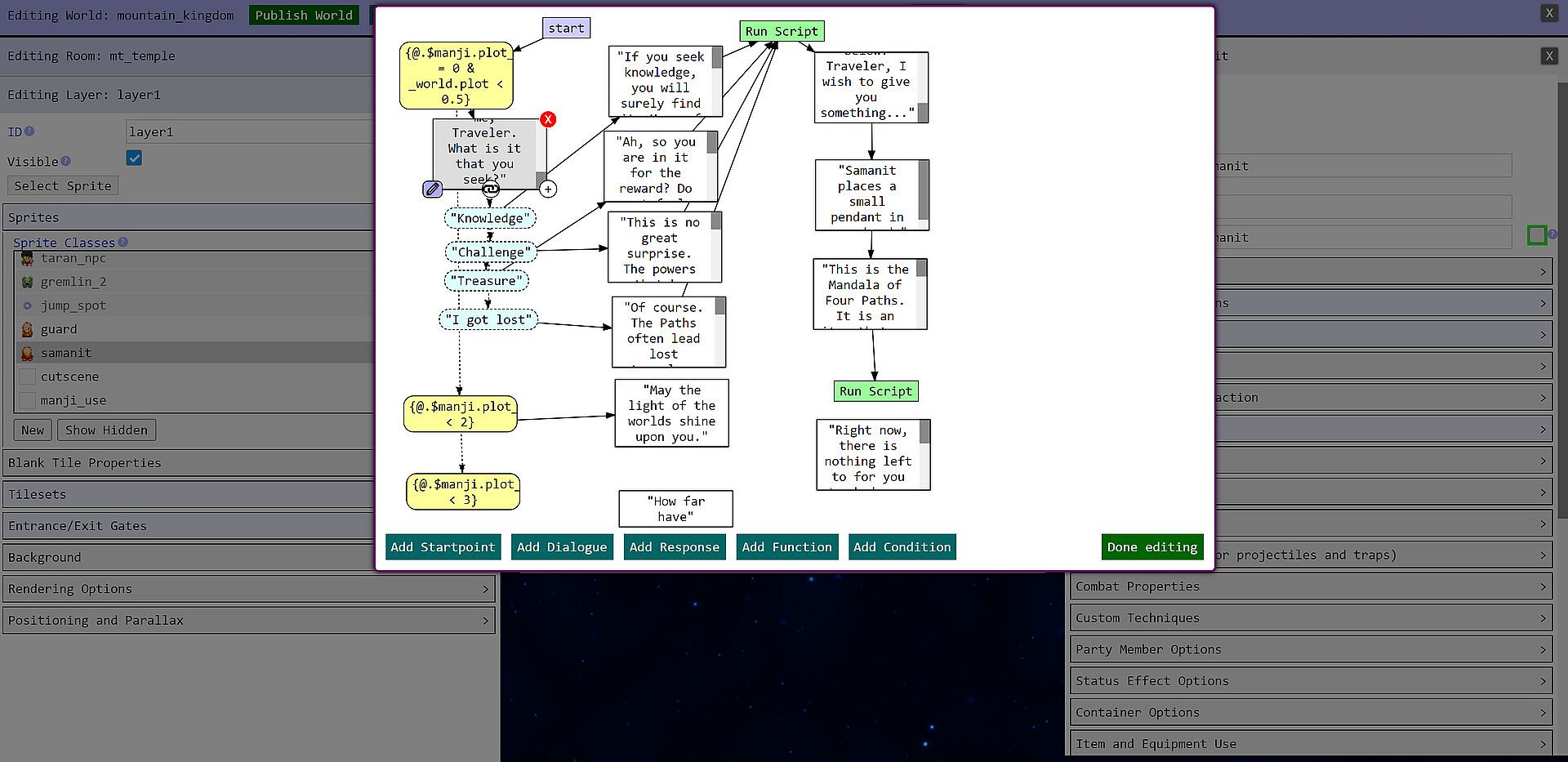Click the chain link icon on selected dialogue
1568x762 pixels.
(490, 189)
